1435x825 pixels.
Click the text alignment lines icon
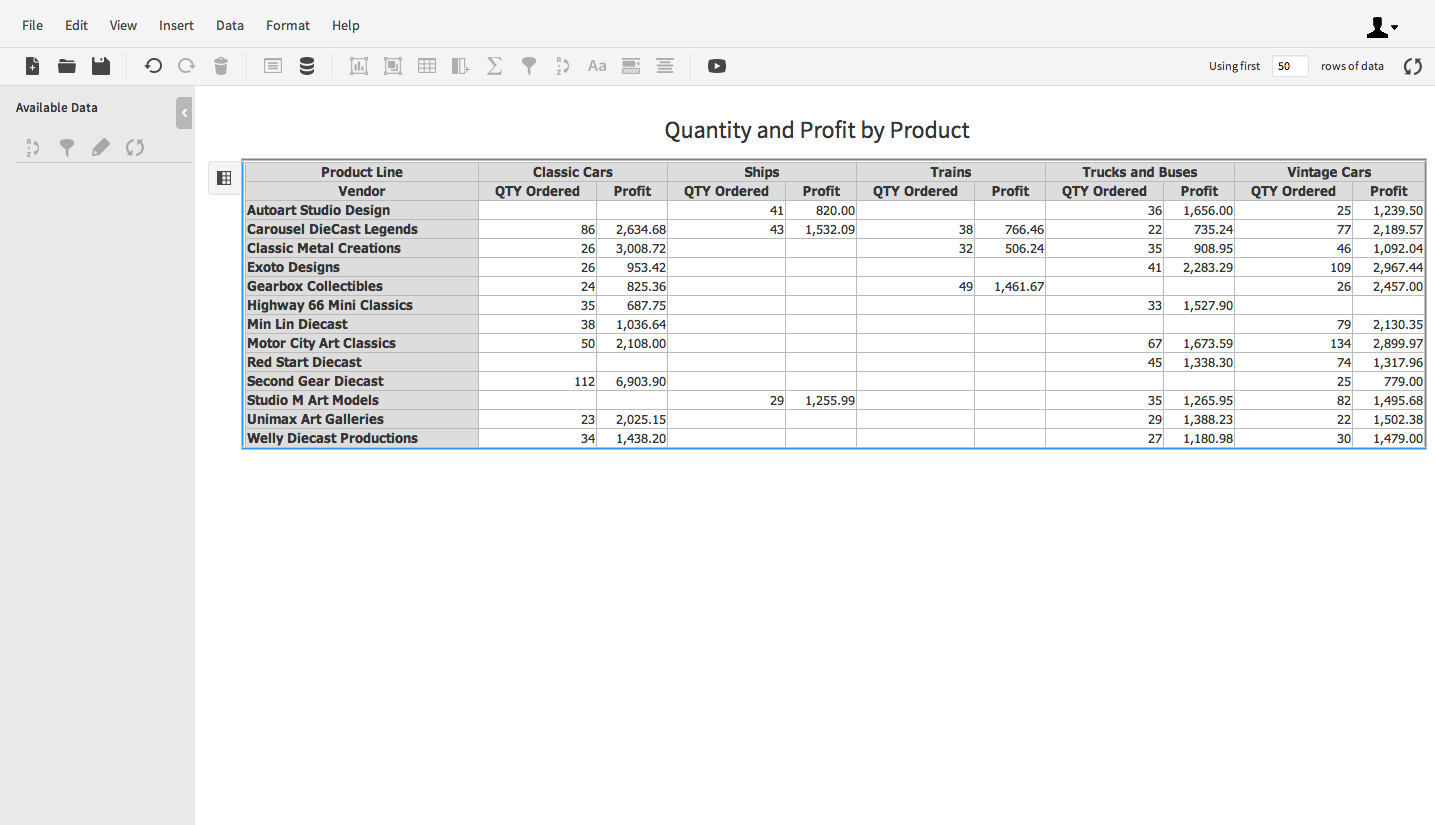click(x=665, y=66)
